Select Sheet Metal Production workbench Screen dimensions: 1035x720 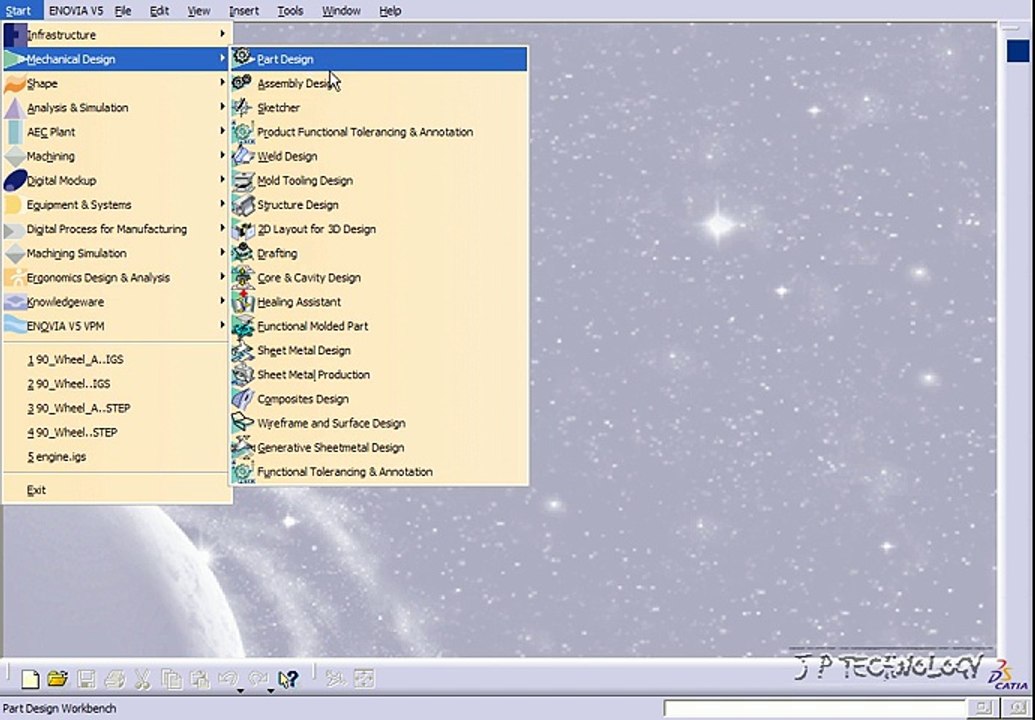pos(379,375)
